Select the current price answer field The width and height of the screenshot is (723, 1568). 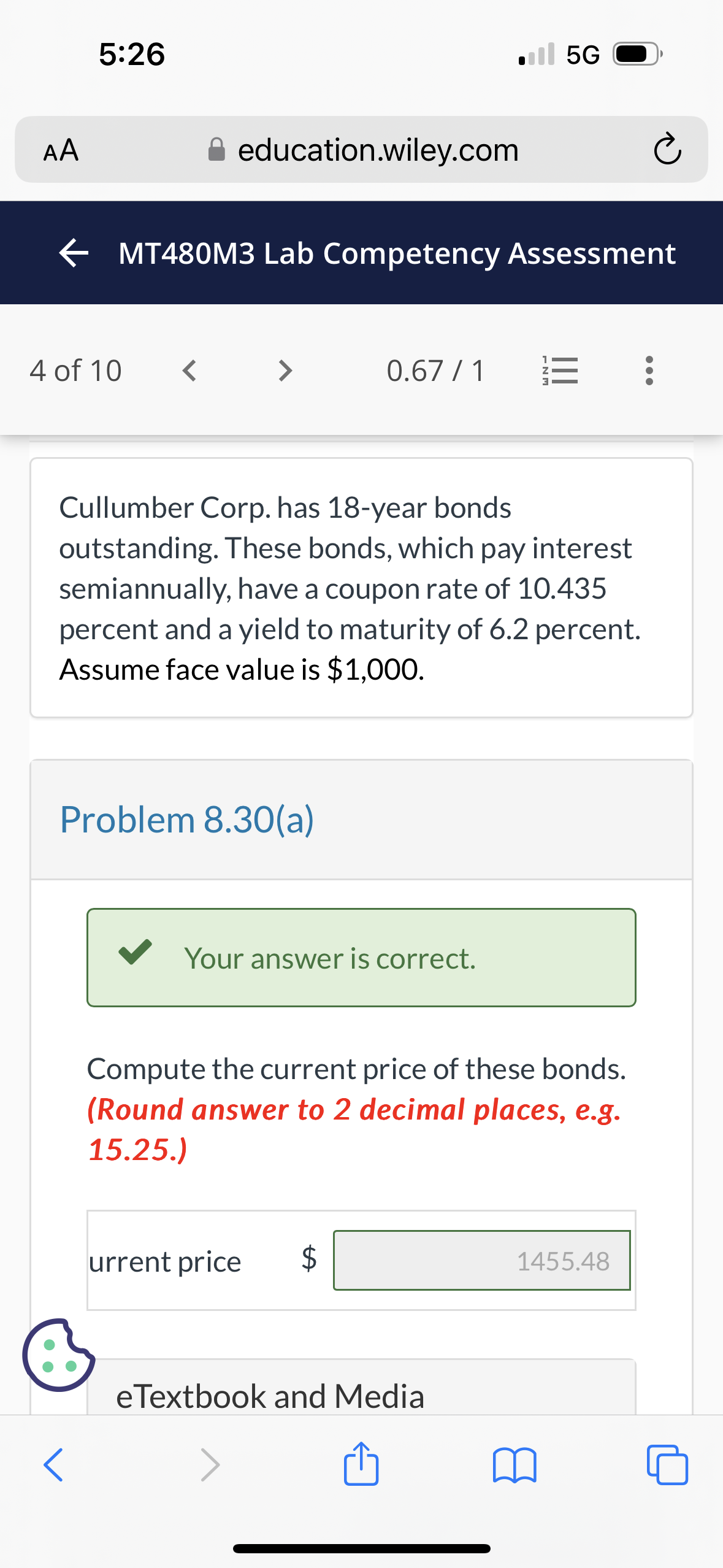pyautogui.click(x=482, y=1261)
